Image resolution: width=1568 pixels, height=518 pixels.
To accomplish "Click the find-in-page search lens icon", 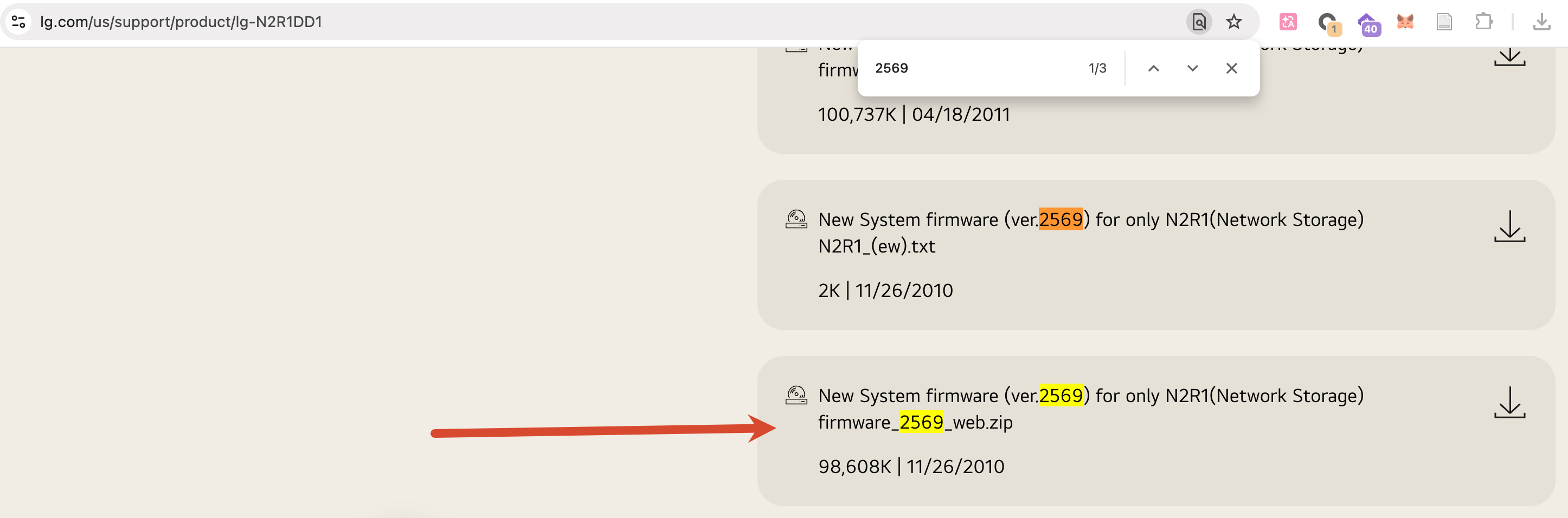I will tap(1199, 22).
